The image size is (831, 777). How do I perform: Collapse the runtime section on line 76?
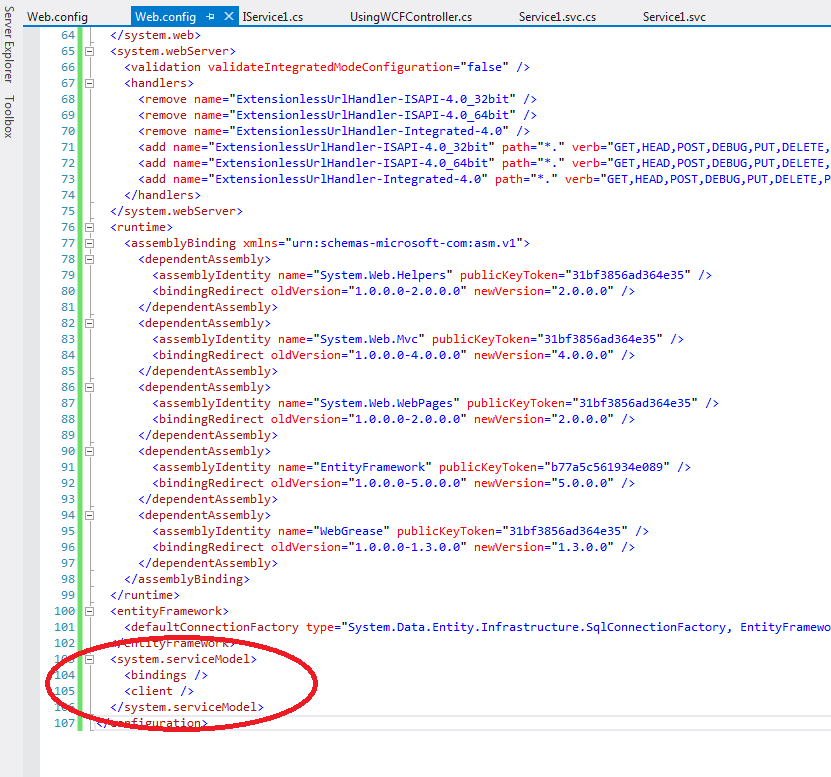90,227
